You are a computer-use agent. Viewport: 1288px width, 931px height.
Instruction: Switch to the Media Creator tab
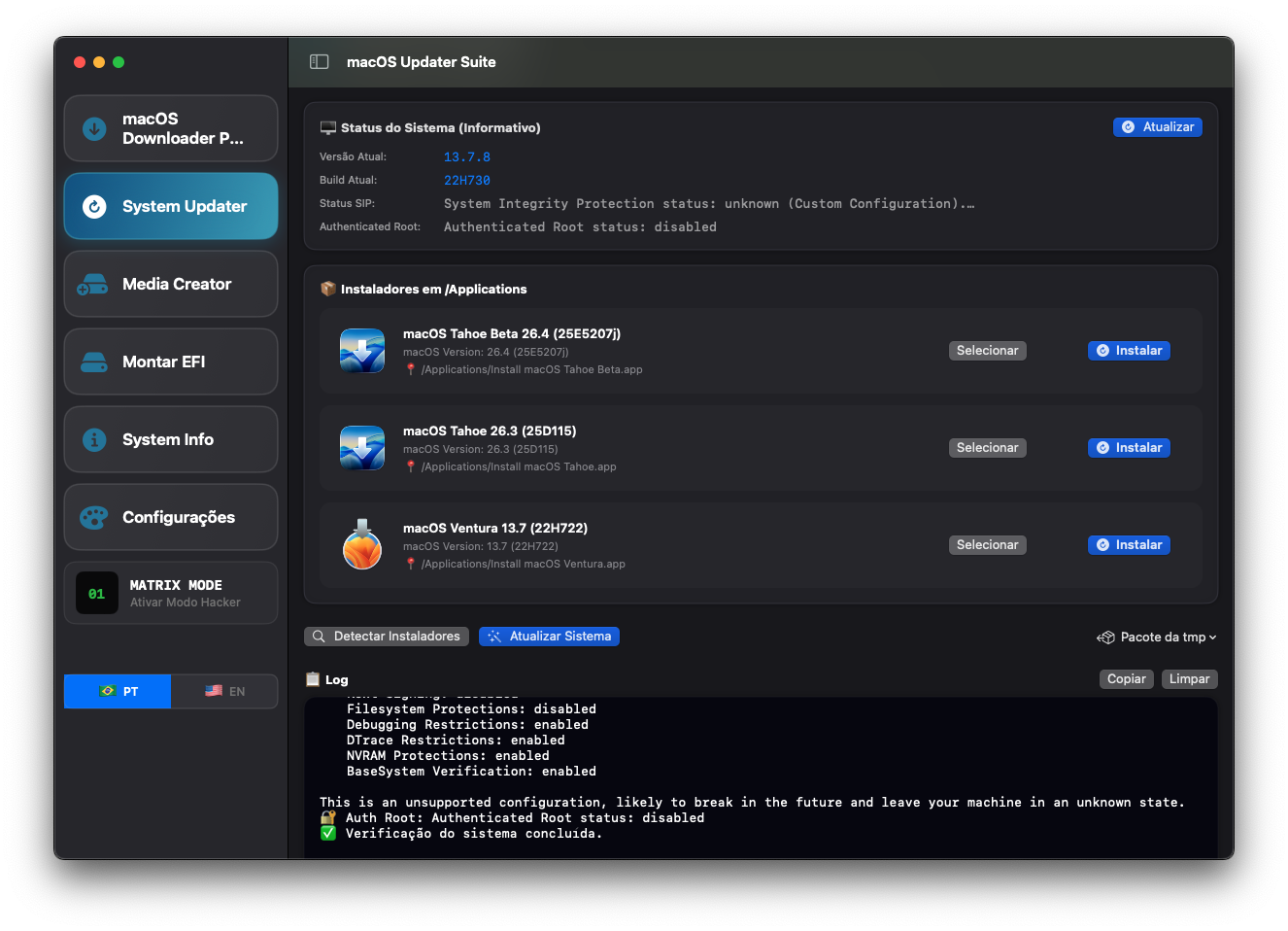point(170,284)
